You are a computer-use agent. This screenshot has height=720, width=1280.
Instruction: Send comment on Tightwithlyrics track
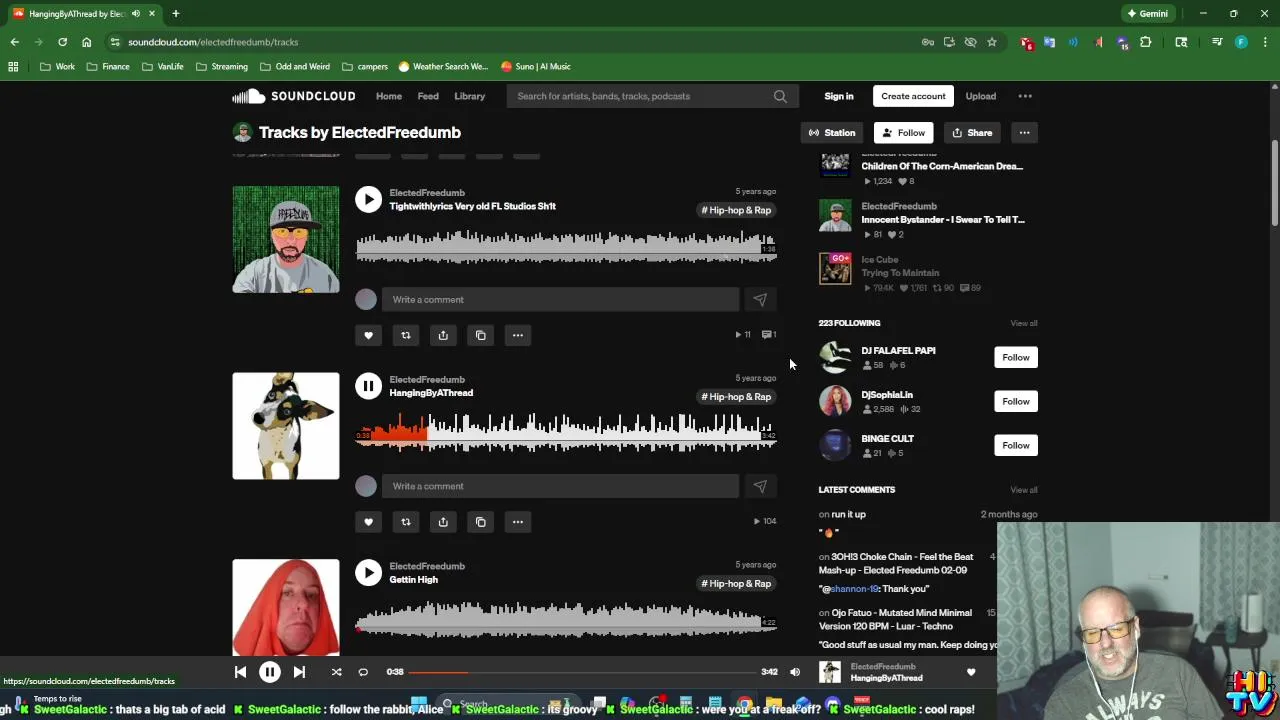[x=760, y=300]
